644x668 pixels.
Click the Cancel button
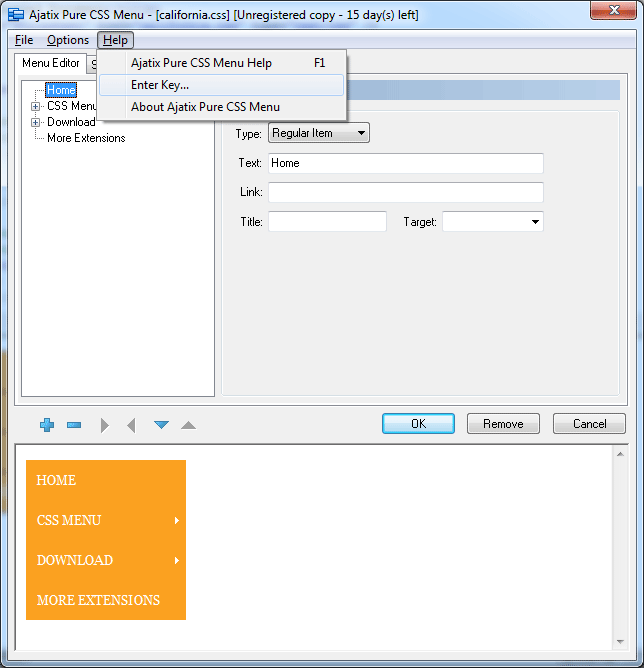pyautogui.click(x=589, y=423)
